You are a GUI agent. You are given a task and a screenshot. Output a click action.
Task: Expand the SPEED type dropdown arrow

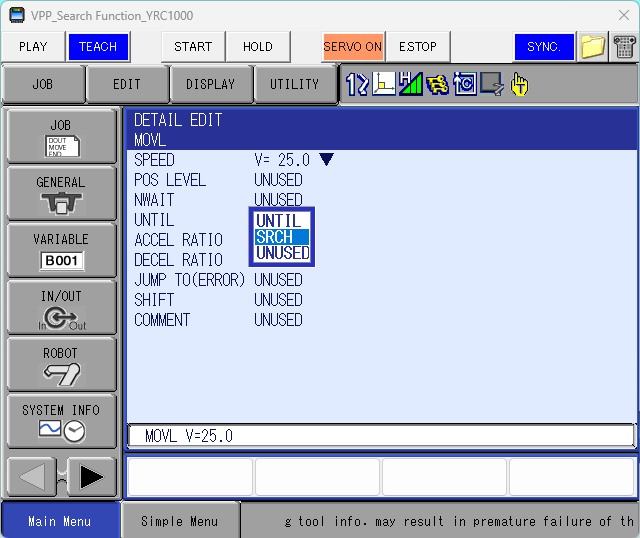[x=326, y=160]
